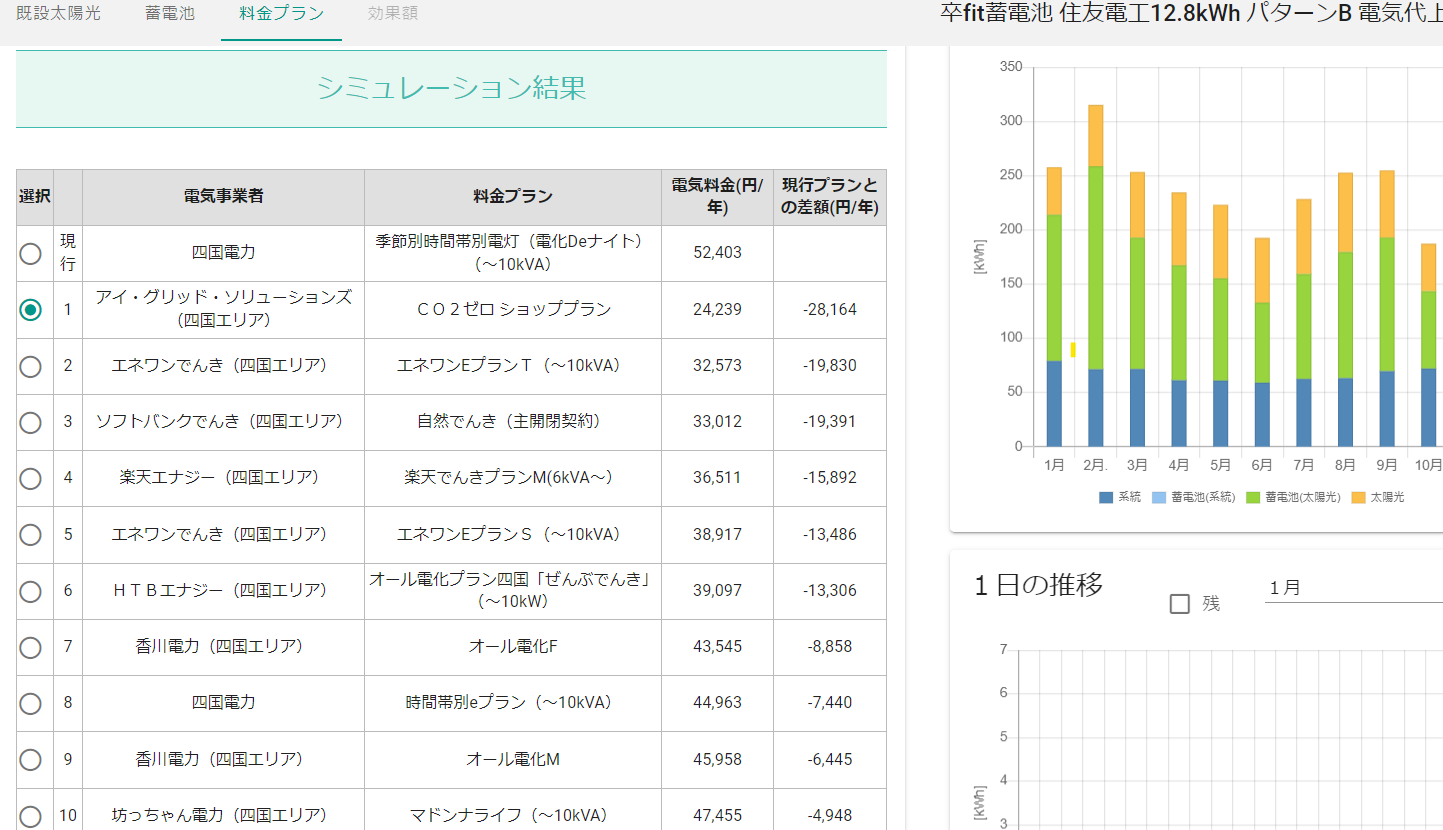Select ソフトバンクでんき plan radio button
Screen dimensions: 1443x830
pos(31,422)
